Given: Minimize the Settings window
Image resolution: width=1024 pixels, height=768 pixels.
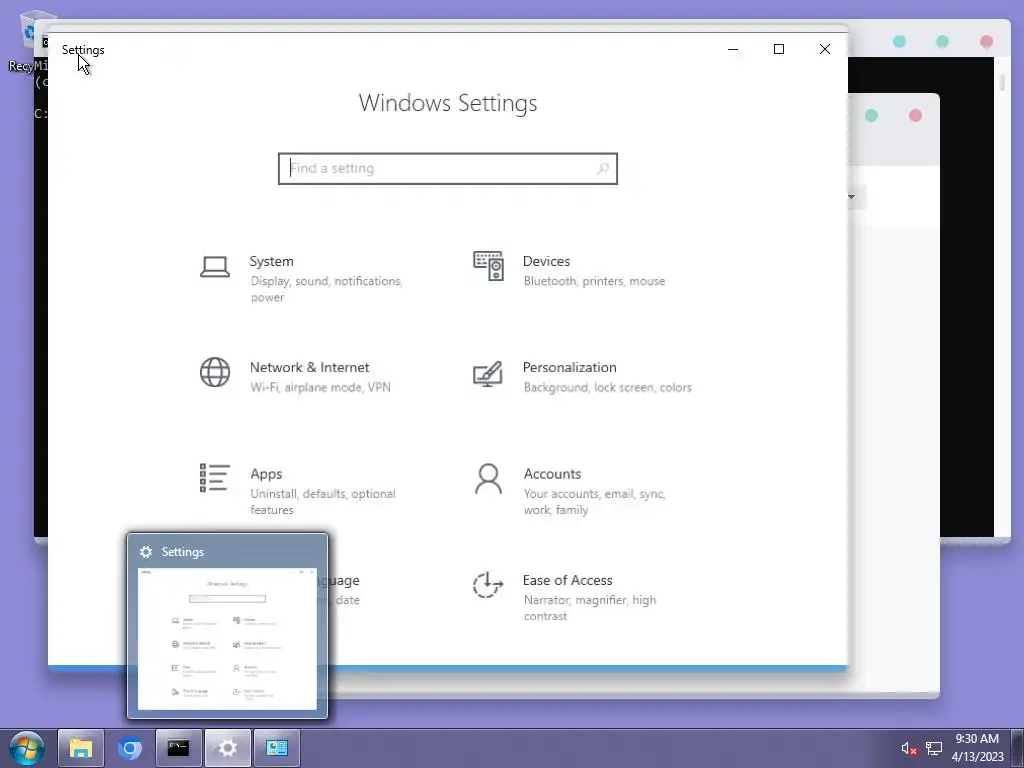Looking at the screenshot, I should click(x=733, y=49).
